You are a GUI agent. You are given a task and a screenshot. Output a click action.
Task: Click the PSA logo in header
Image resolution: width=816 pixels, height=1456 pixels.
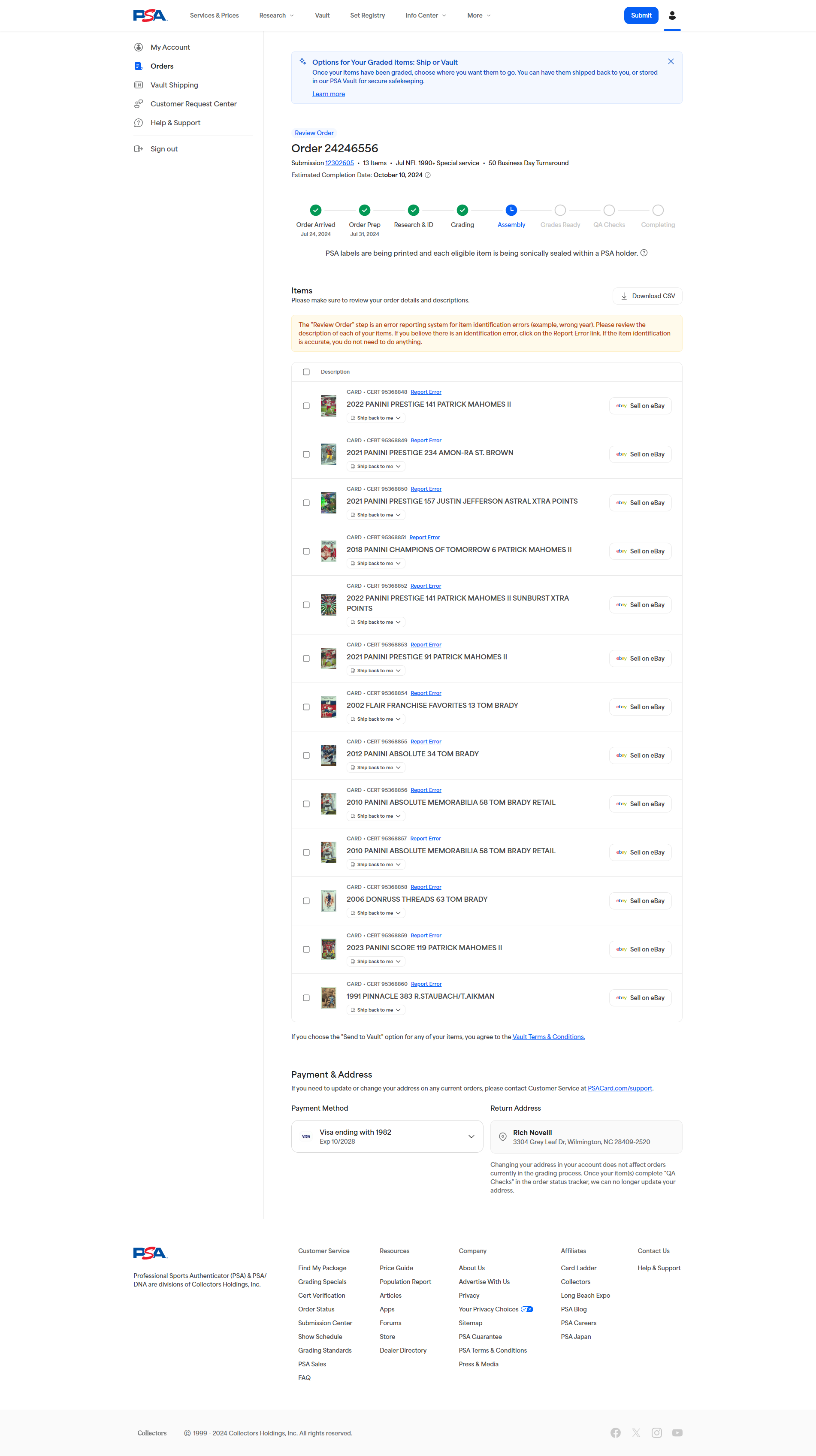(150, 15)
